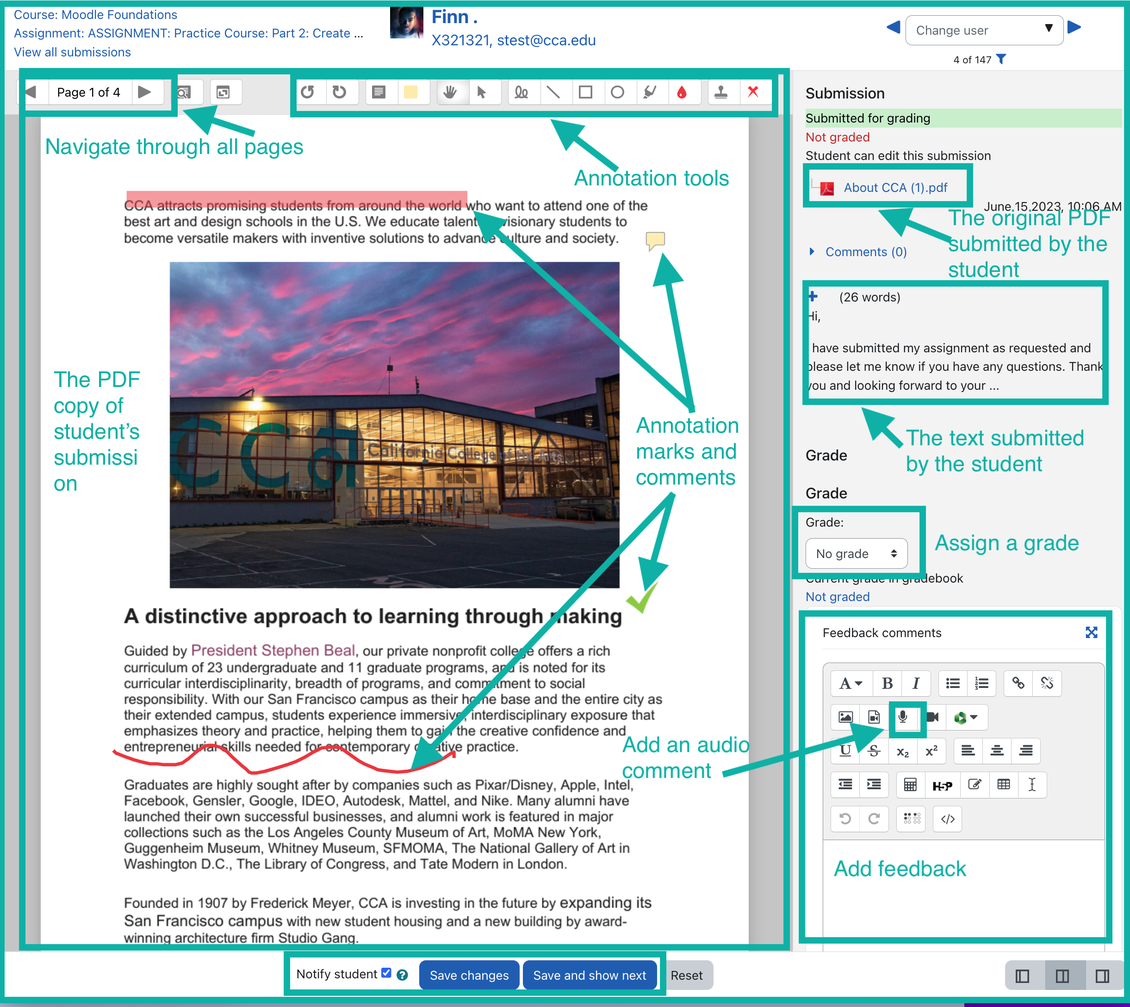This screenshot has width=1130, height=1007.
Task: Expand the Comments (0) section
Action: click(864, 251)
